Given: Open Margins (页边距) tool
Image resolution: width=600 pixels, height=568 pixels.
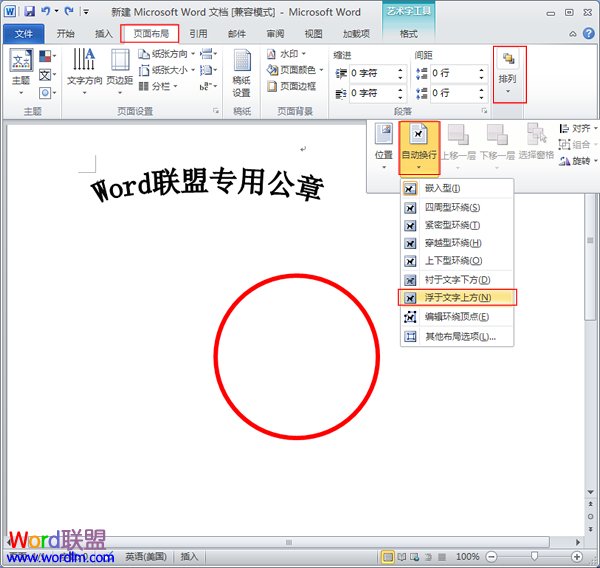Looking at the screenshot, I should pos(120,72).
